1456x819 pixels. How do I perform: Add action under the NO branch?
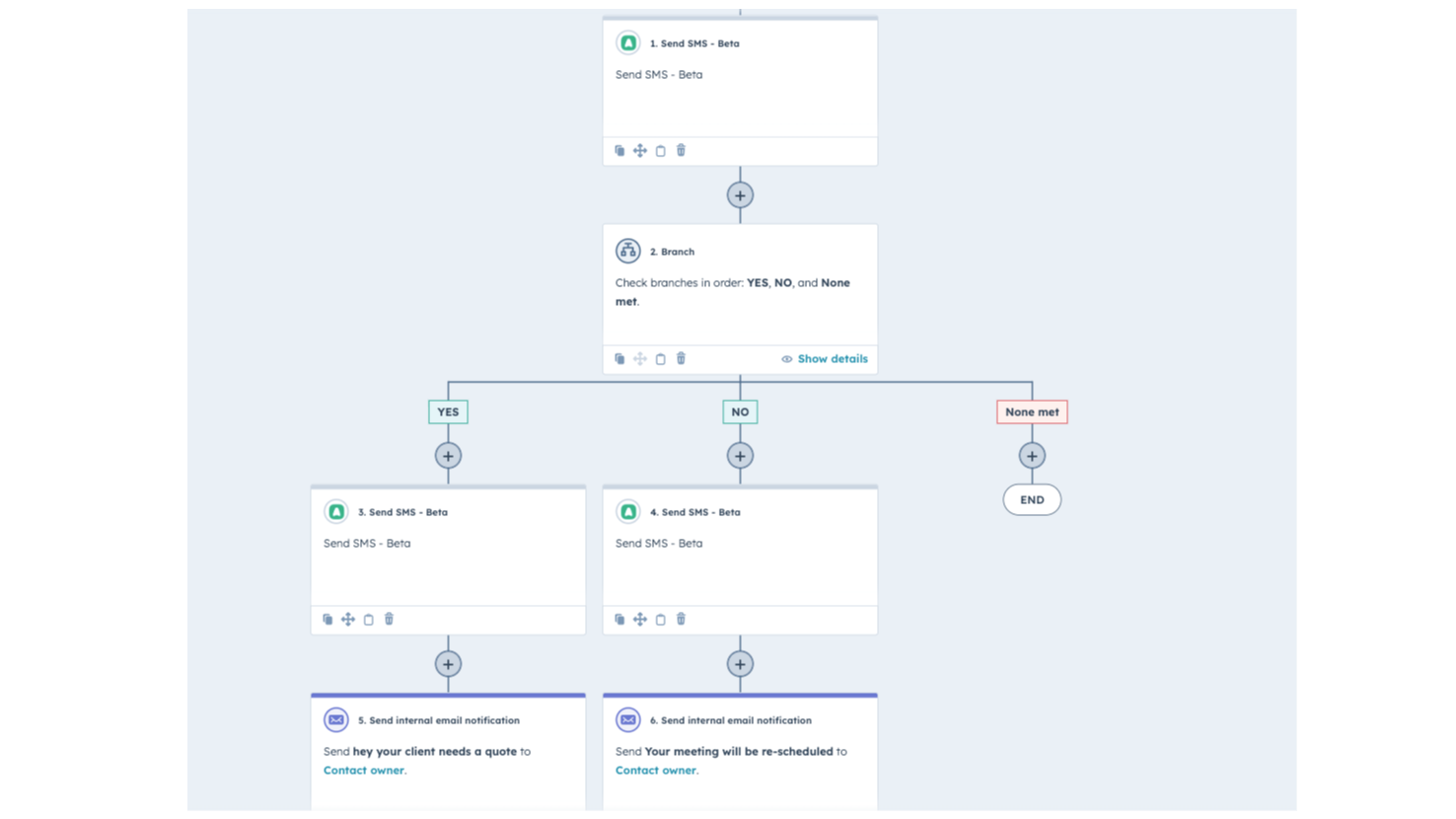coord(740,456)
